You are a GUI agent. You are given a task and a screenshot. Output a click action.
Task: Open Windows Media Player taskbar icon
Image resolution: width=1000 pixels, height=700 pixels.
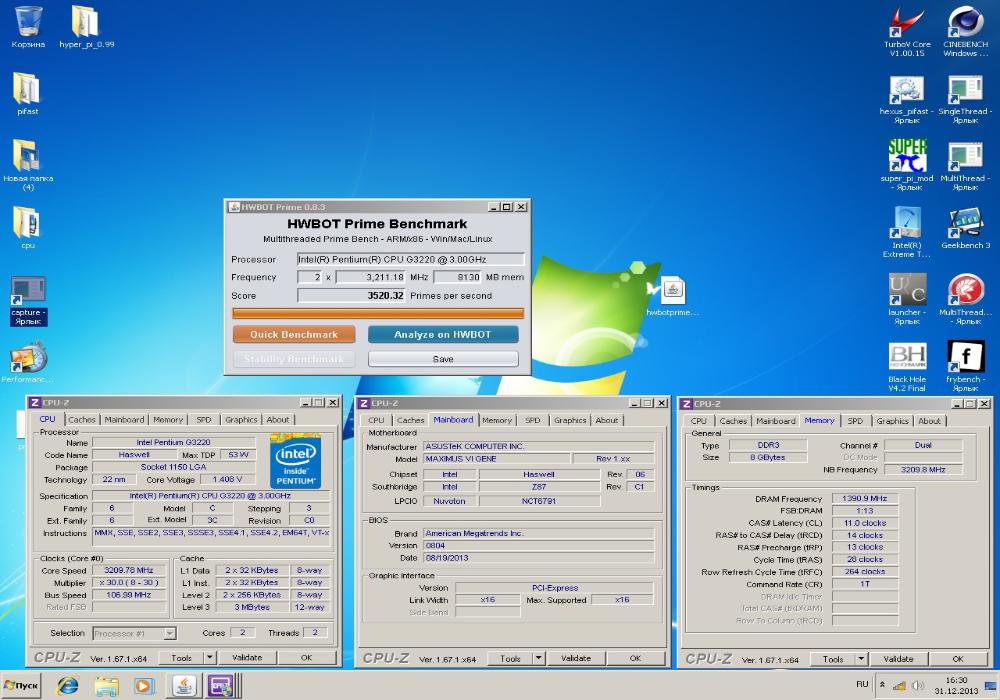tap(144, 686)
